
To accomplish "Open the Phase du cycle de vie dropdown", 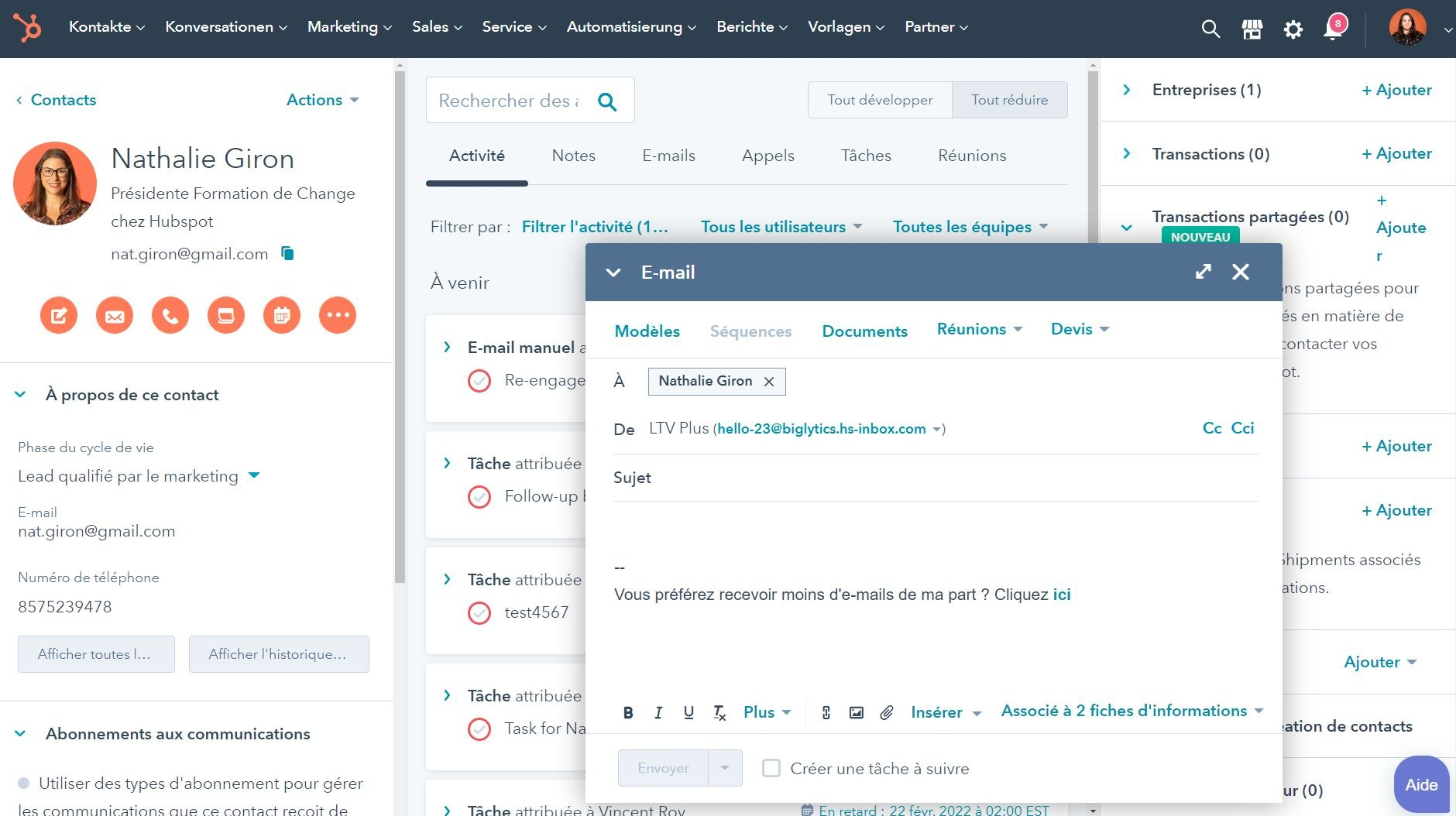I will (253, 475).
